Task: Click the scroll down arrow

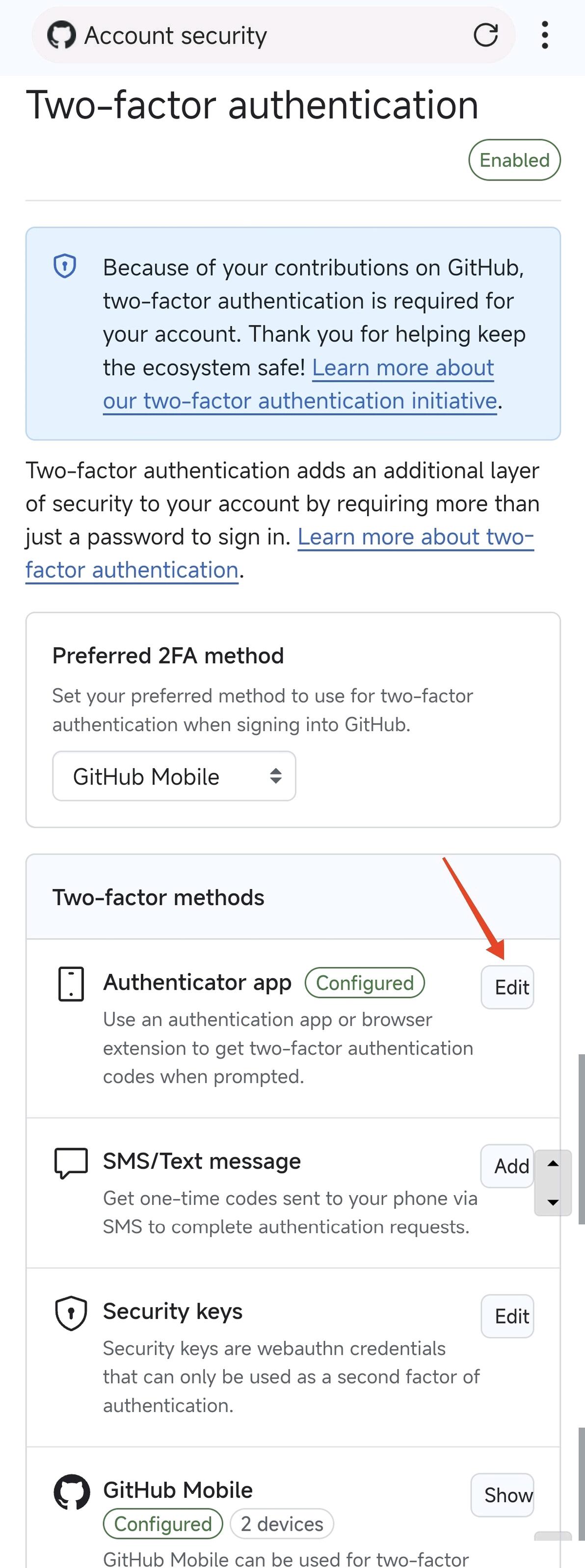Action: [x=553, y=1202]
